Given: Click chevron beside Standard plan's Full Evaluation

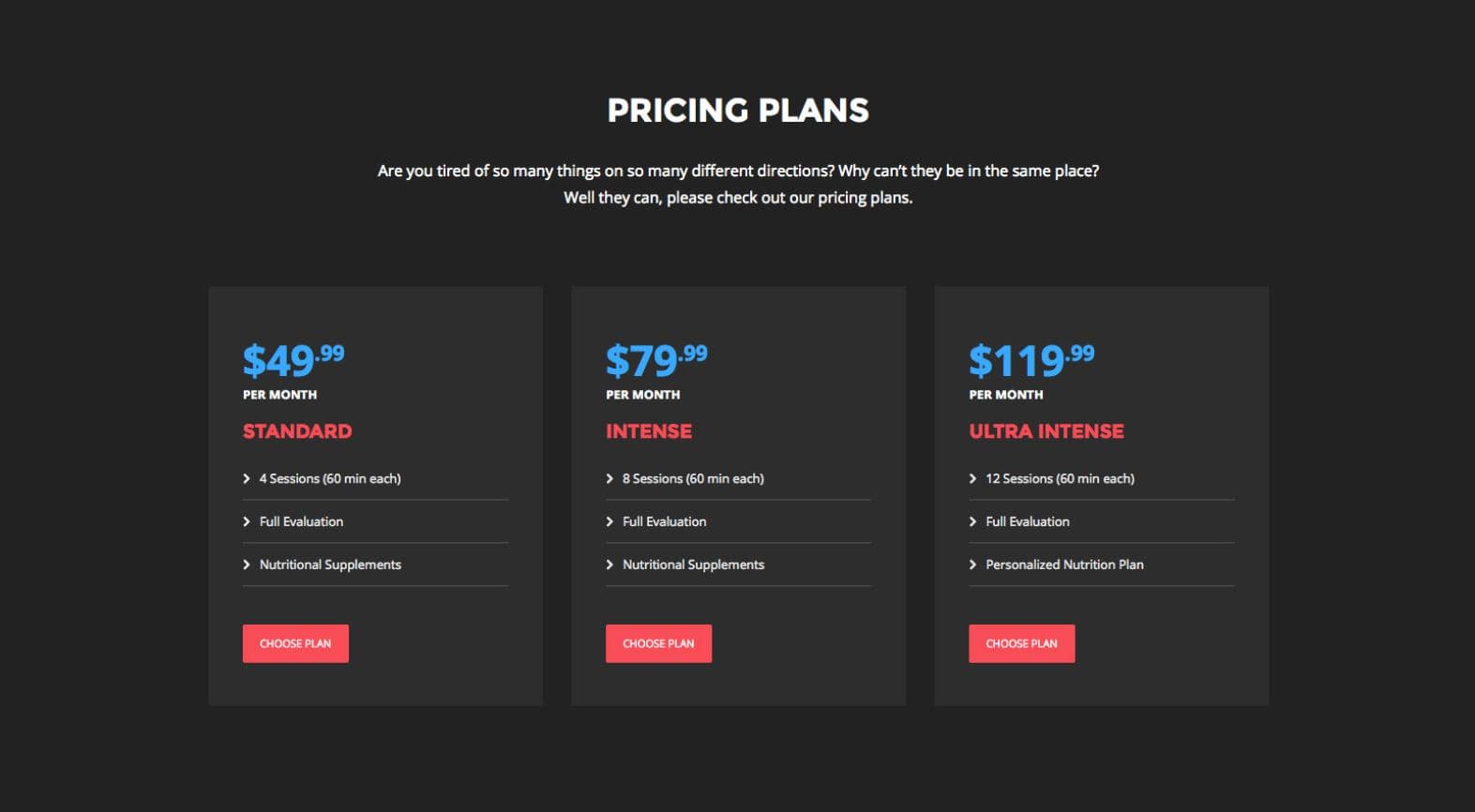Looking at the screenshot, I should (x=247, y=521).
